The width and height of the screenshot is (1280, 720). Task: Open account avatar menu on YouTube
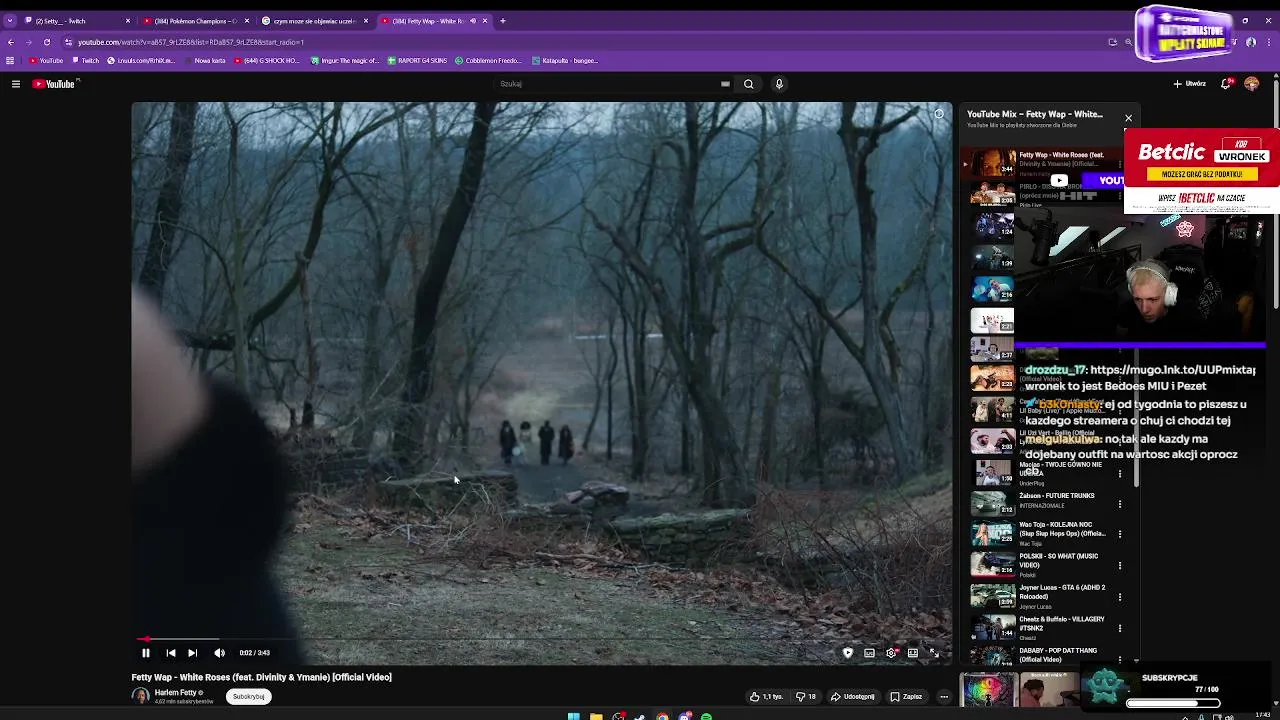click(1251, 84)
